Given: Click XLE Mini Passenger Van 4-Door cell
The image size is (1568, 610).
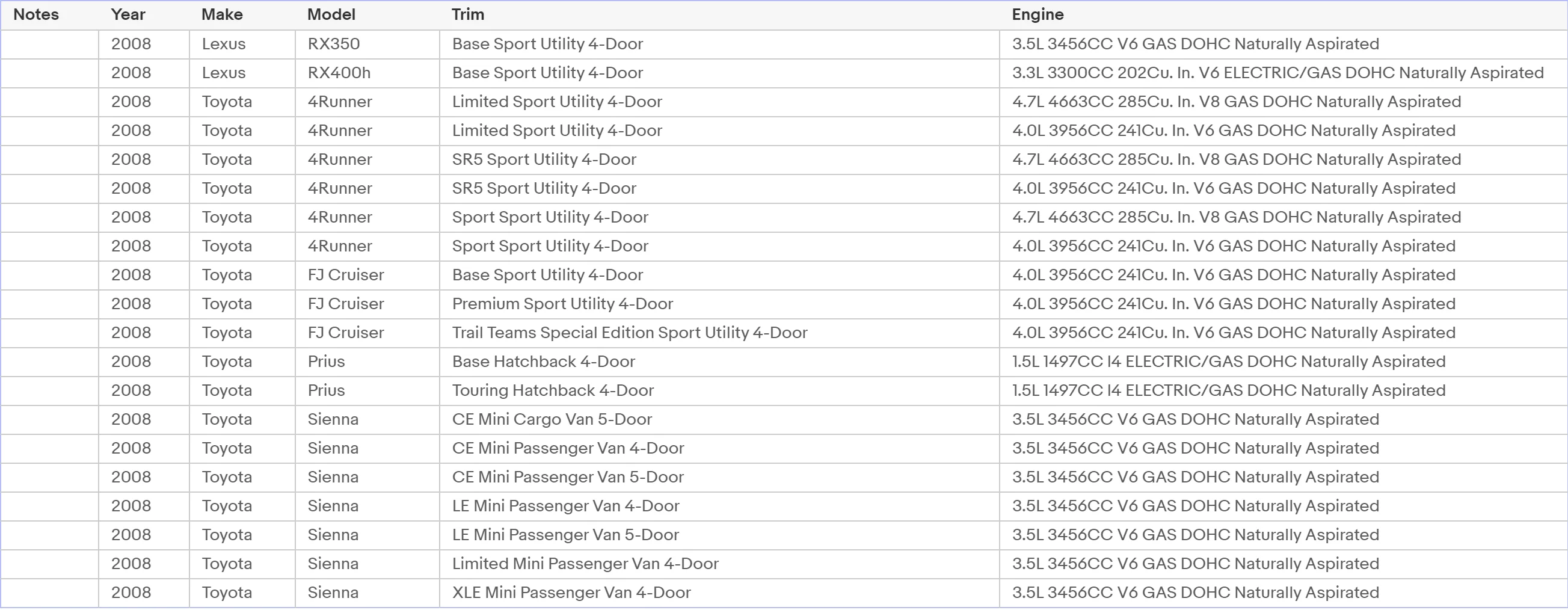Looking at the screenshot, I should point(719,593).
